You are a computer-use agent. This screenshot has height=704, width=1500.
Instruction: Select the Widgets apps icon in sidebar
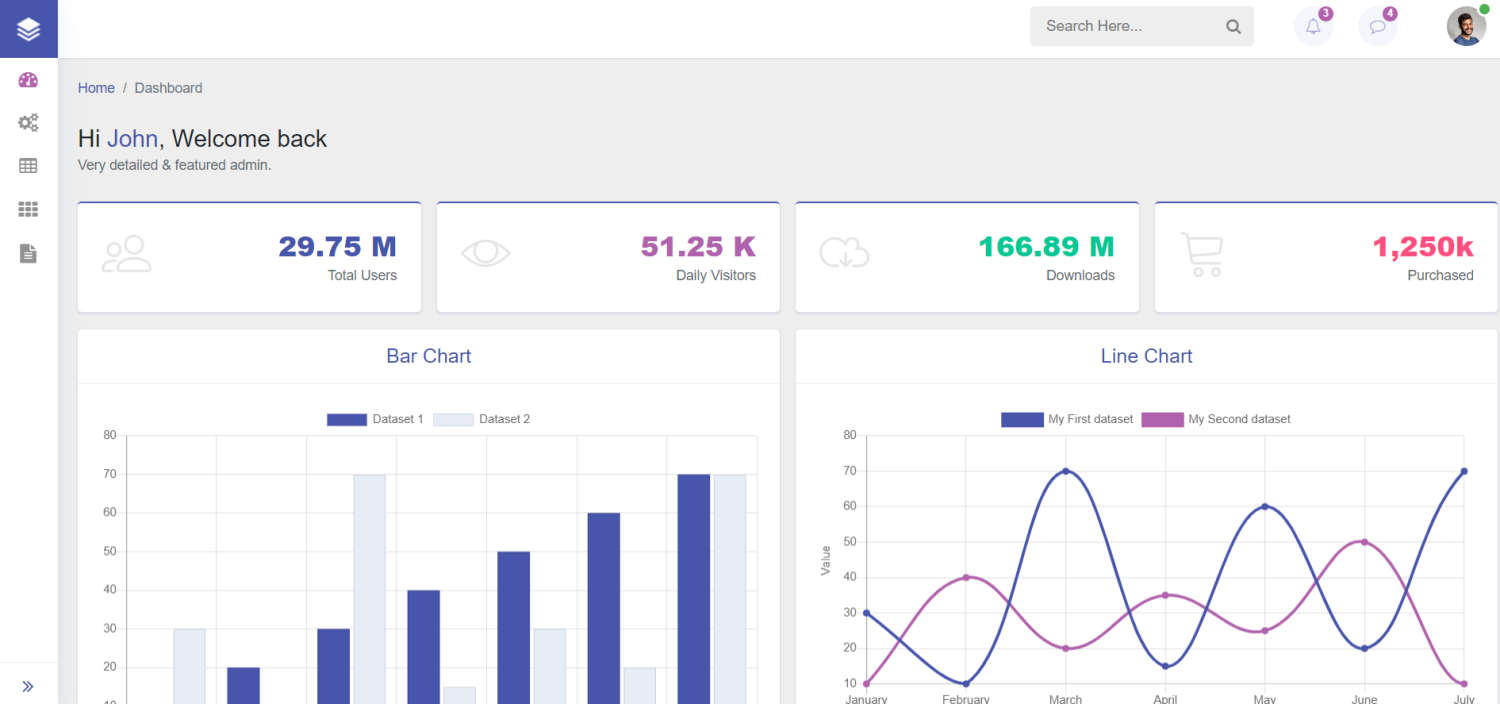[x=27, y=208]
